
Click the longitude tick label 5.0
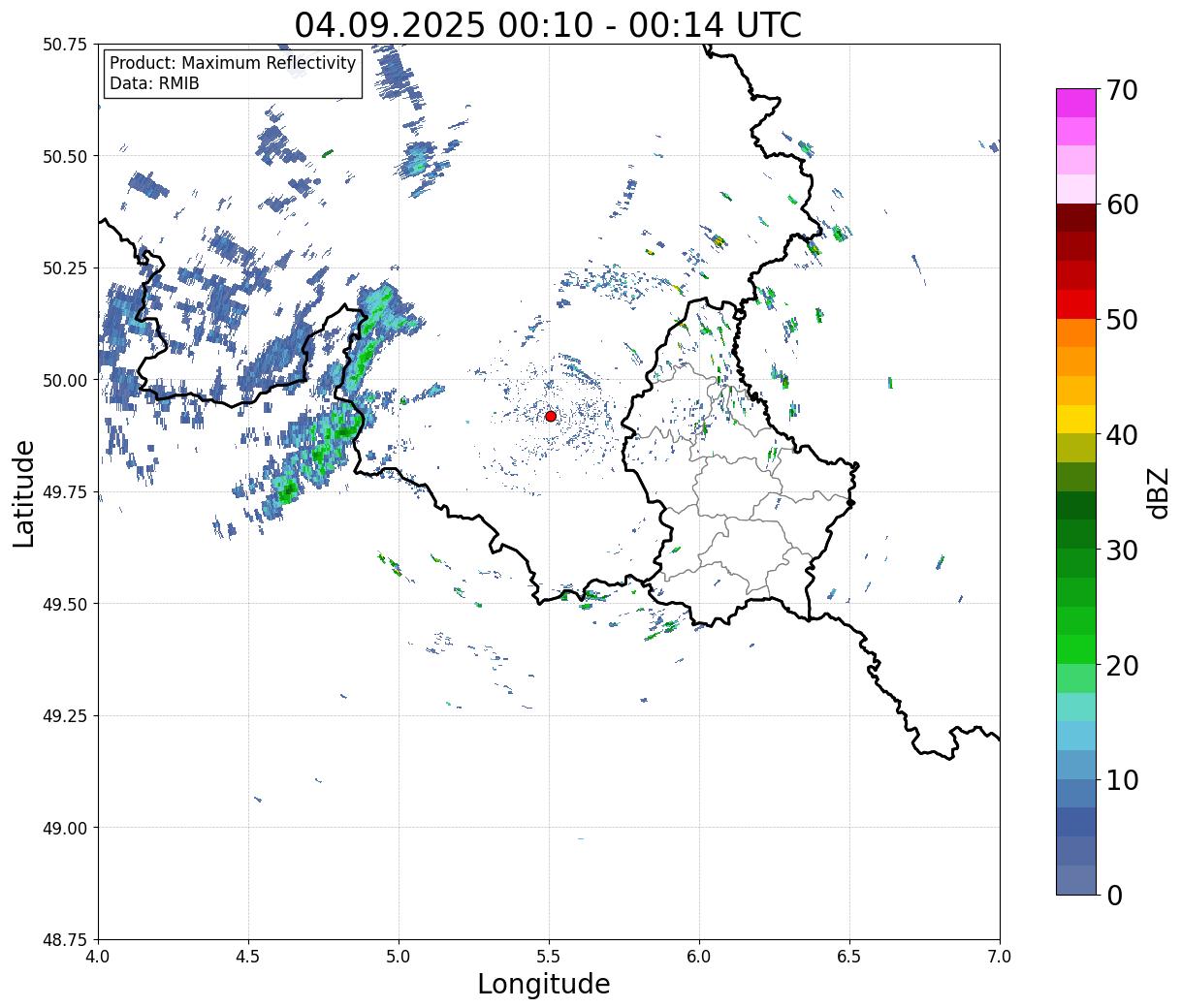tap(399, 956)
